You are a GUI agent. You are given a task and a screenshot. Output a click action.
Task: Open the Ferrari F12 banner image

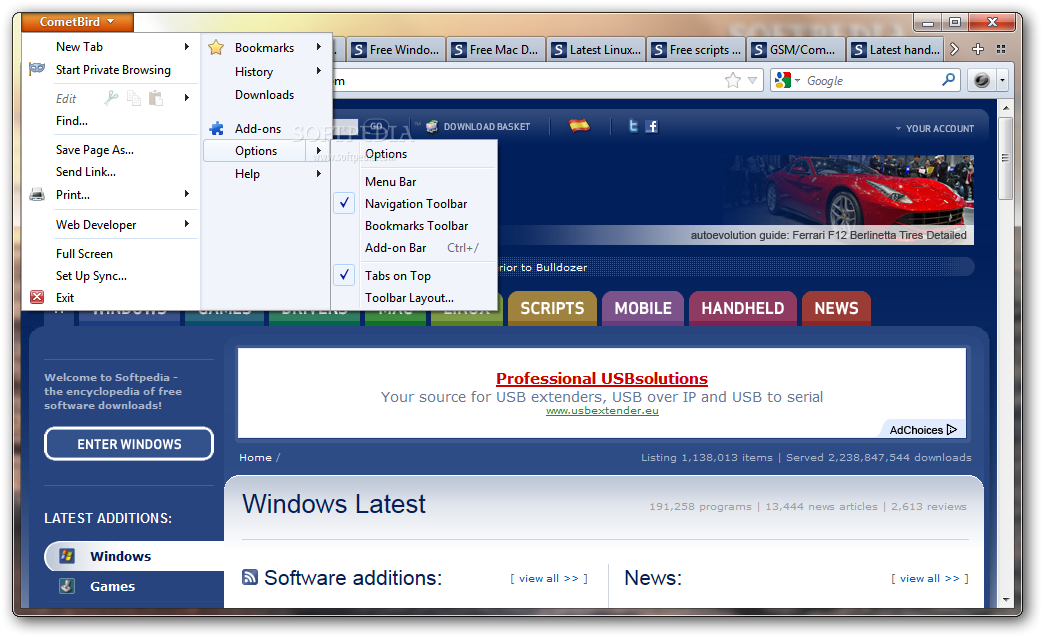click(x=849, y=199)
